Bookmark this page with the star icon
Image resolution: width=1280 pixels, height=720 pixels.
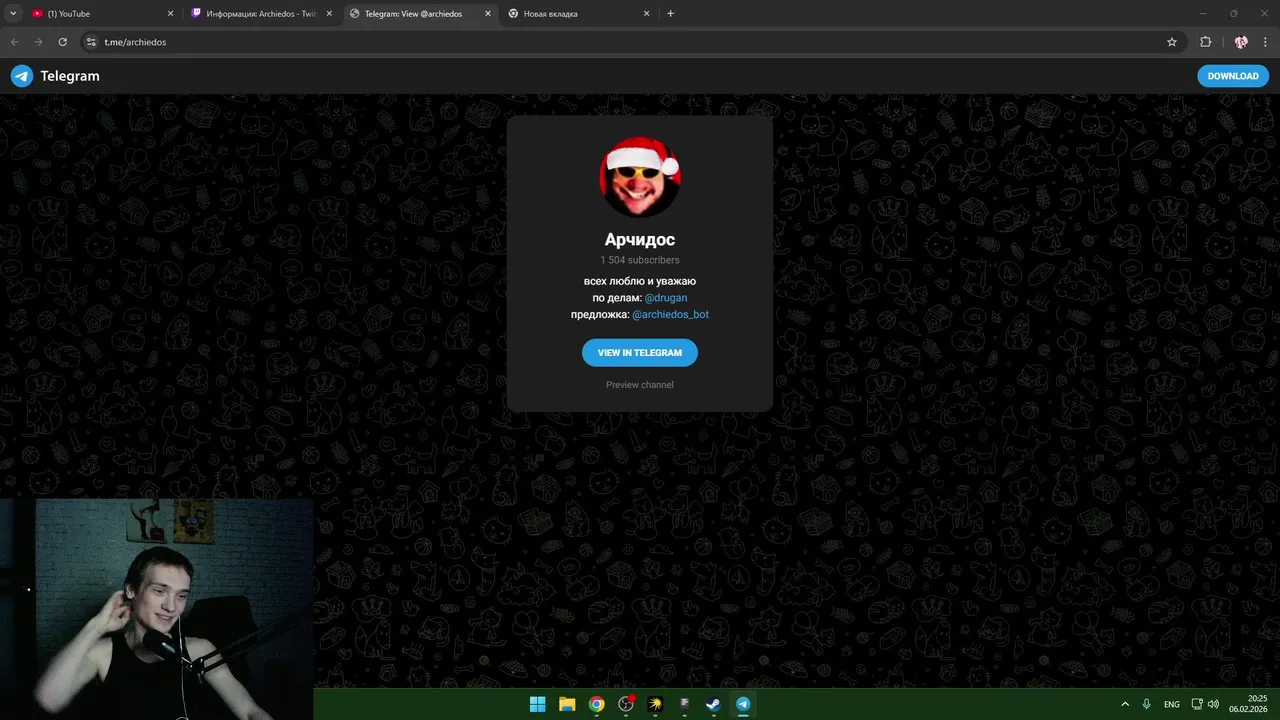(x=1172, y=42)
